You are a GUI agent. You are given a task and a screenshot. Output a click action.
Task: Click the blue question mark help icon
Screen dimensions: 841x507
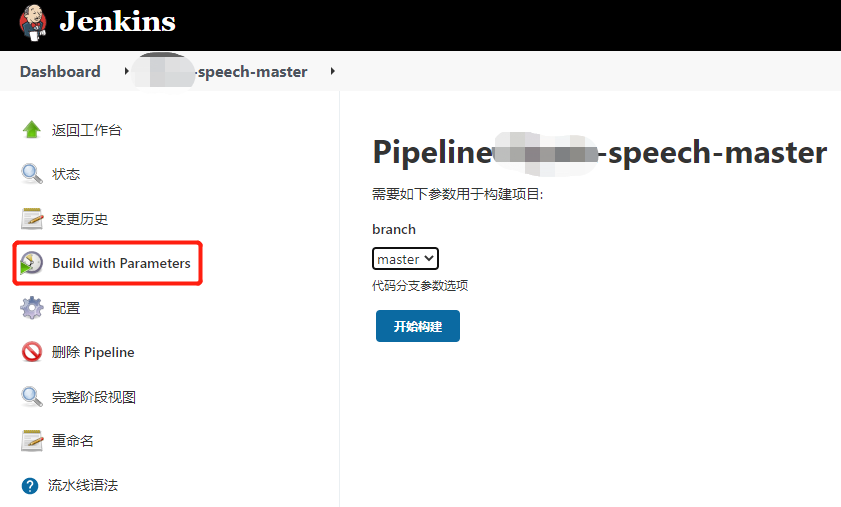tap(30, 486)
